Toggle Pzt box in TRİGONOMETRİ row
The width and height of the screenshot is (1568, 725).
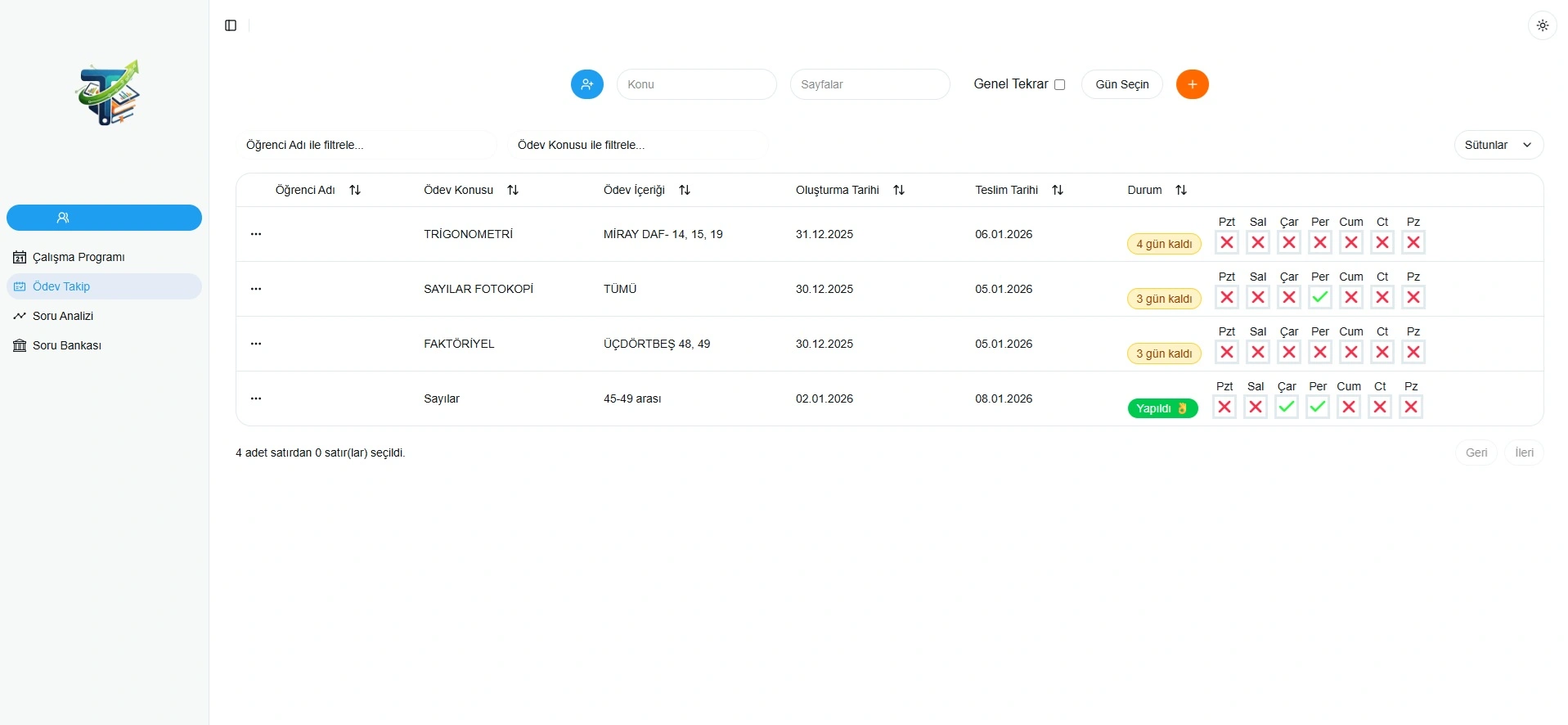[x=1227, y=242]
